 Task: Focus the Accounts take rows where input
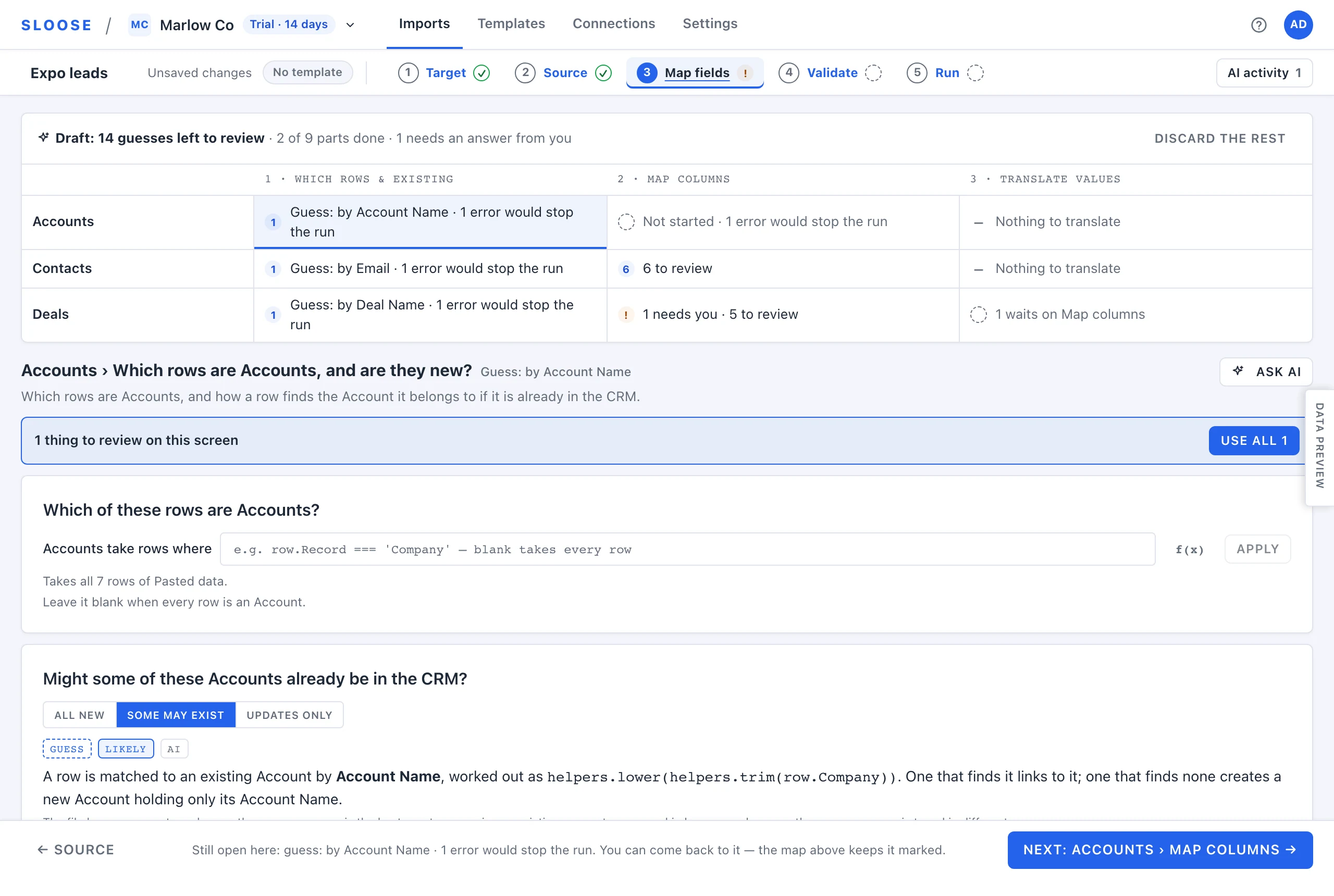click(687, 549)
